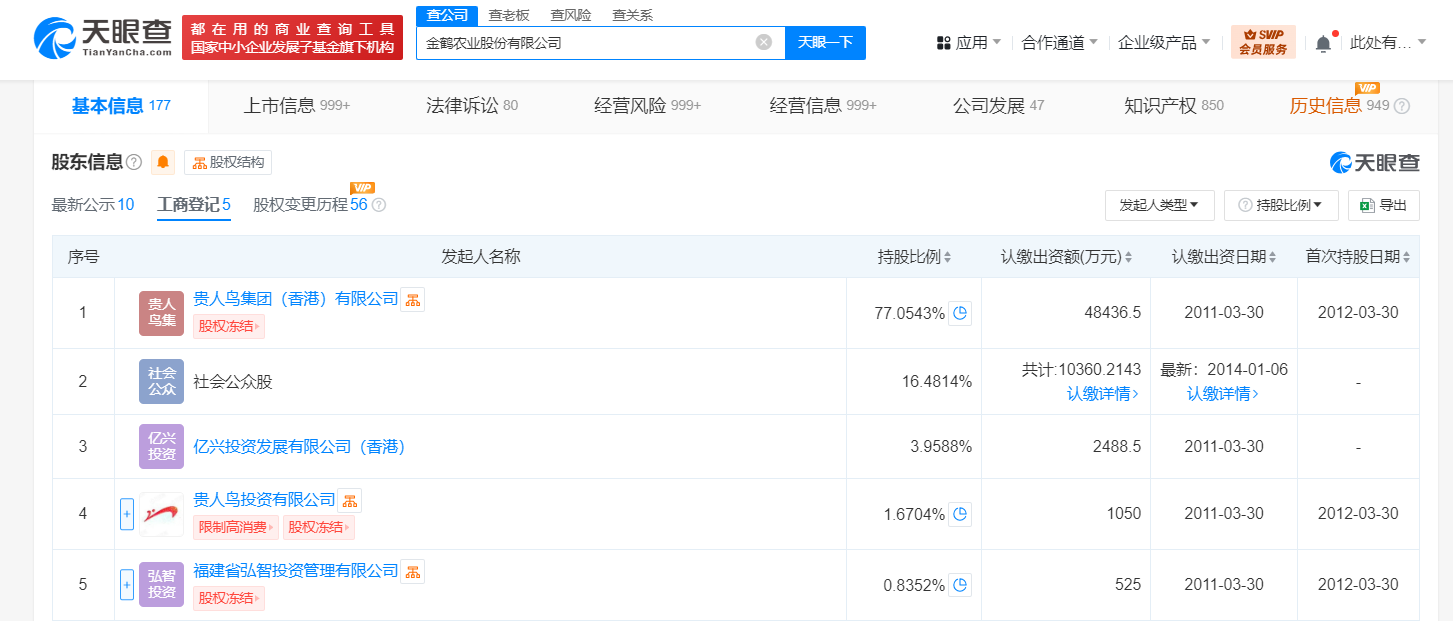
Task: Open the 福建省弘智投资管理有限公司 link
Action: 296,571
